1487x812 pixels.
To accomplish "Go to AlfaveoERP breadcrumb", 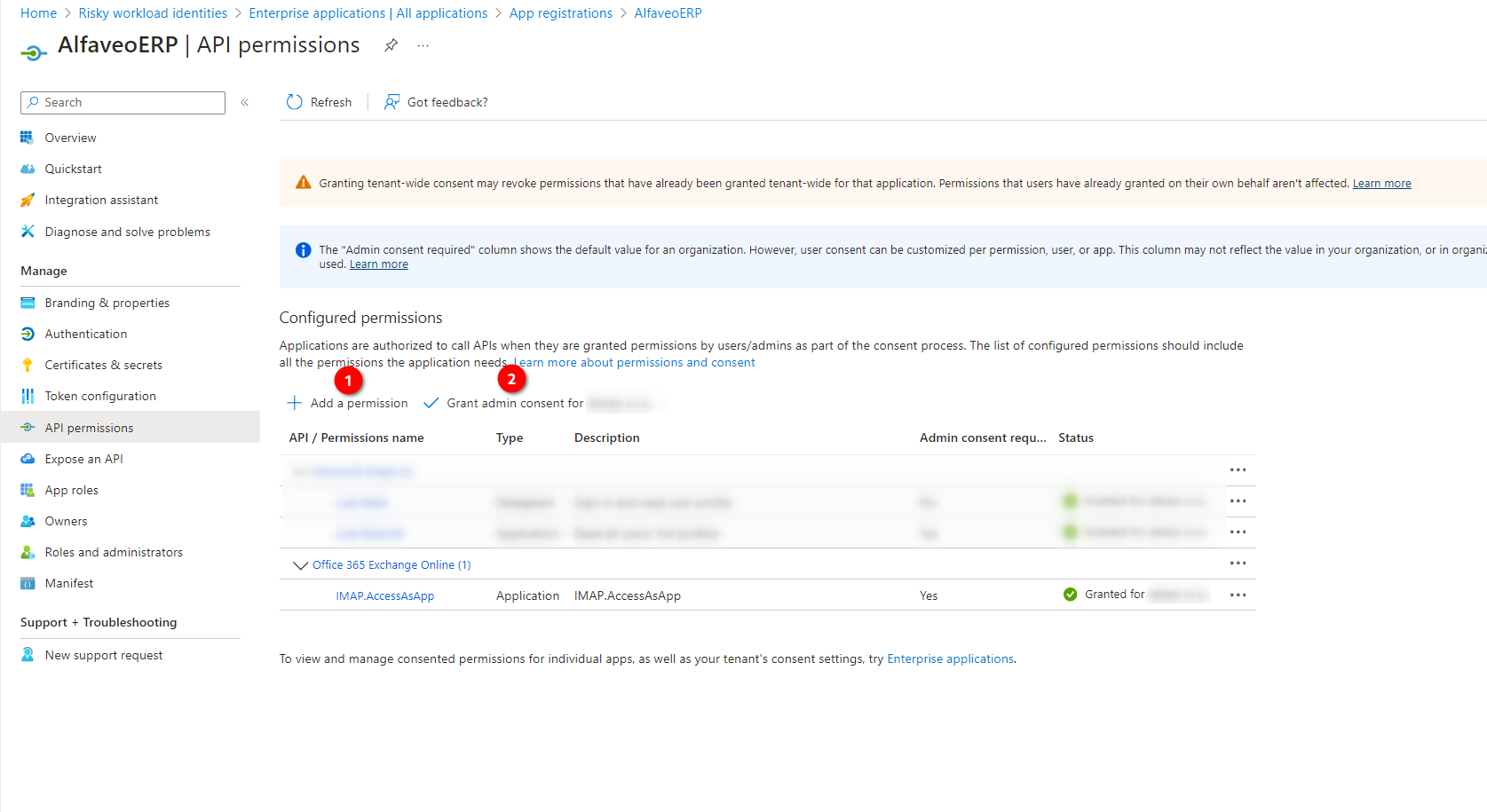I will coord(668,13).
